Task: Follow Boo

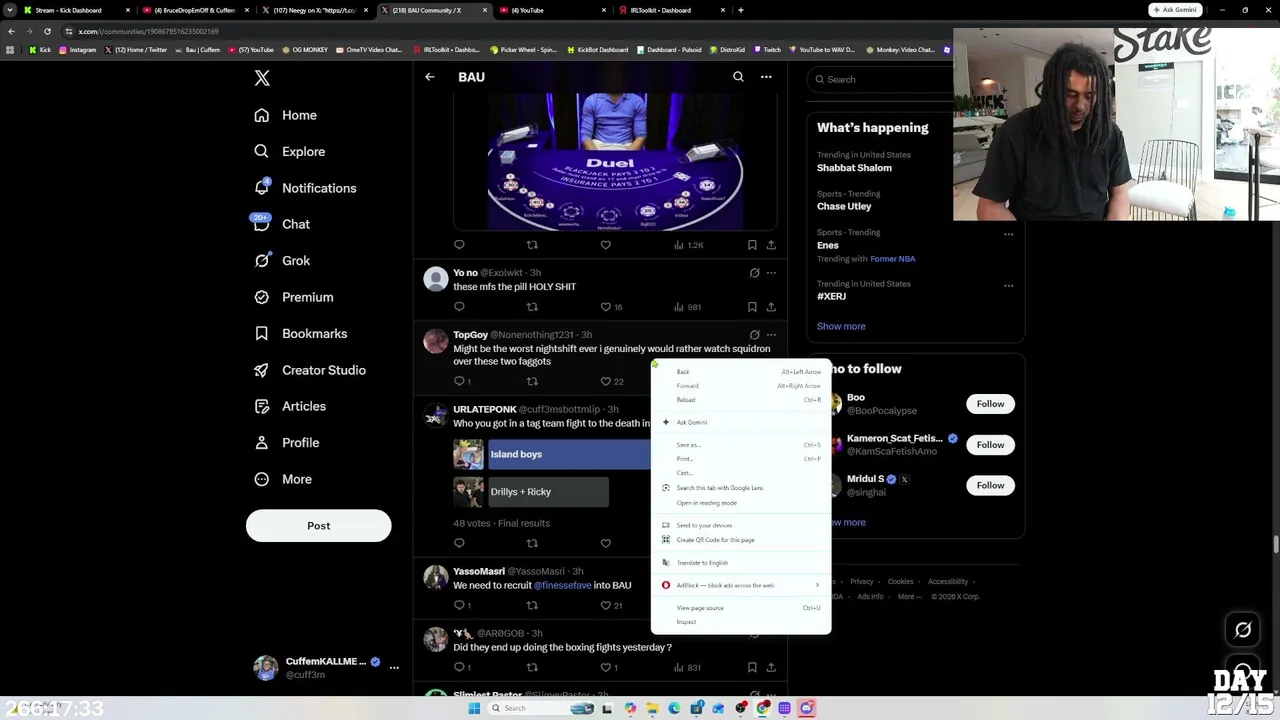Action: point(990,404)
